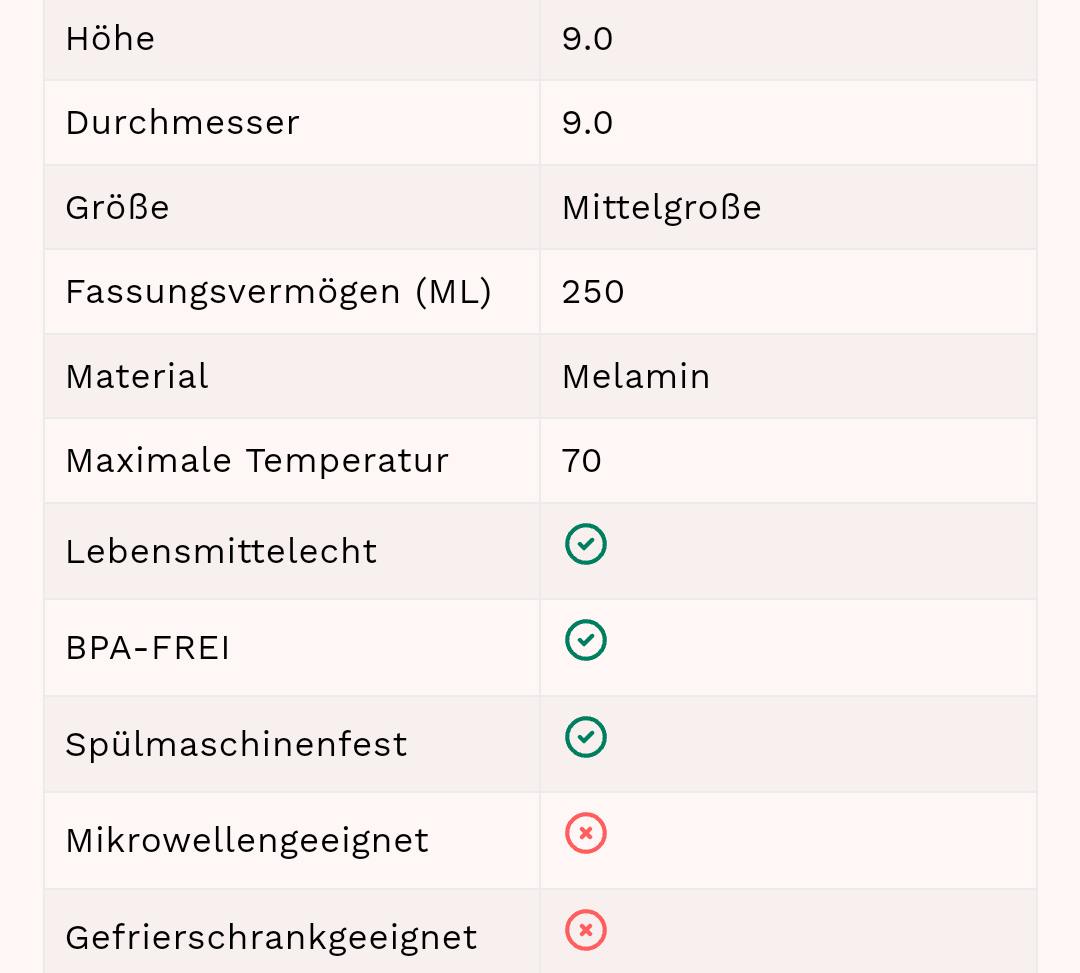This screenshot has width=1080, height=973.
Task: Click the green checkmark icon beside Spülmaschinenfest
Action: [586, 737]
